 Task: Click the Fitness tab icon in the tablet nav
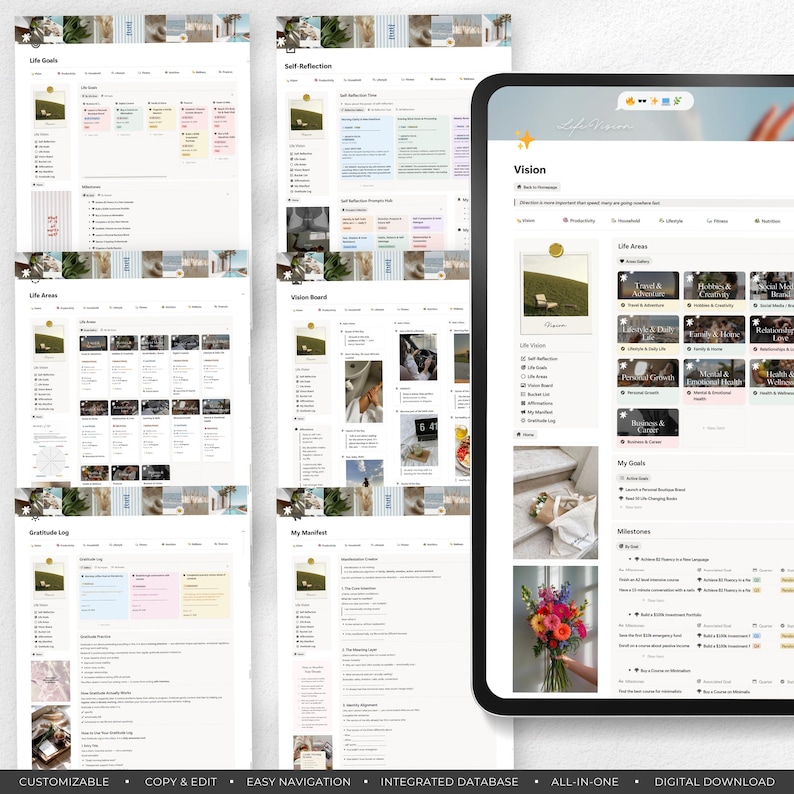click(709, 221)
